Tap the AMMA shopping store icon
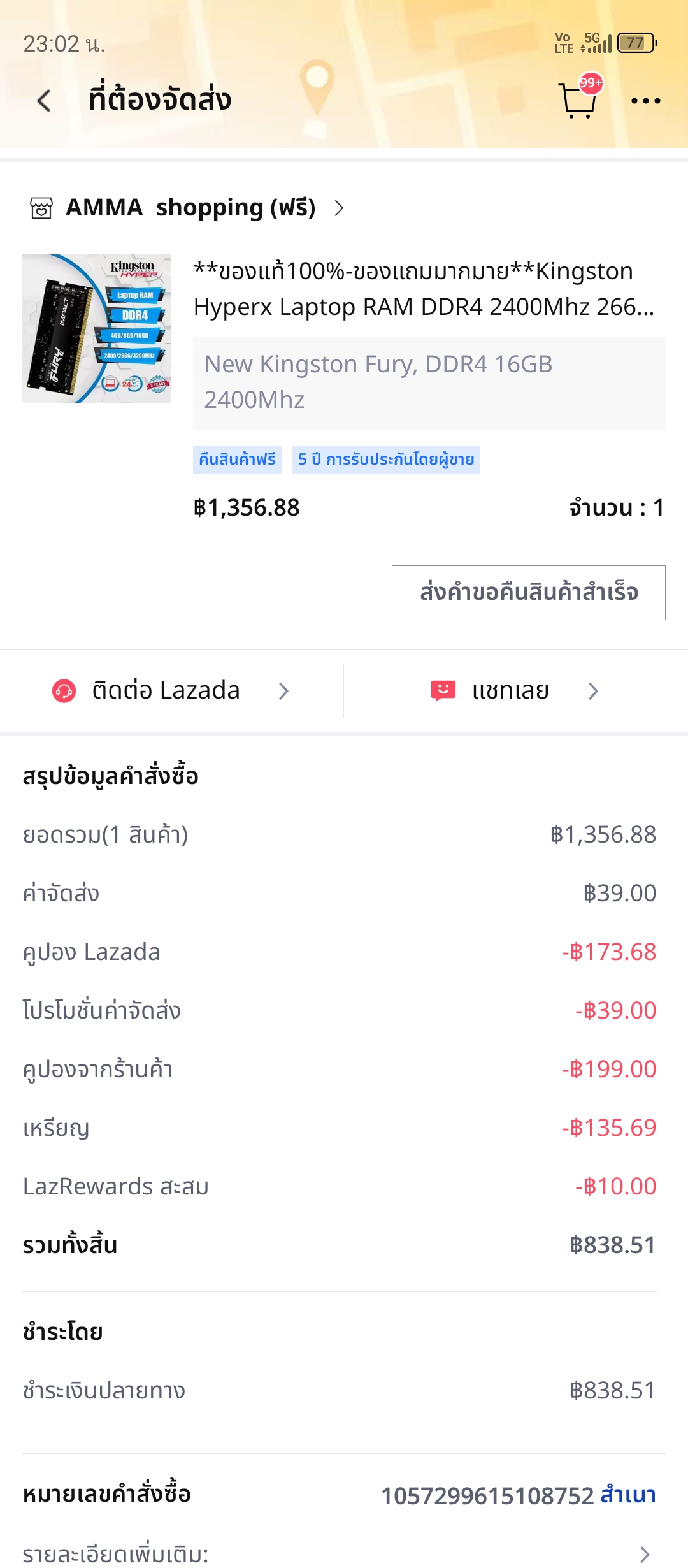This screenshot has height=1568, width=688. pyautogui.click(x=41, y=208)
